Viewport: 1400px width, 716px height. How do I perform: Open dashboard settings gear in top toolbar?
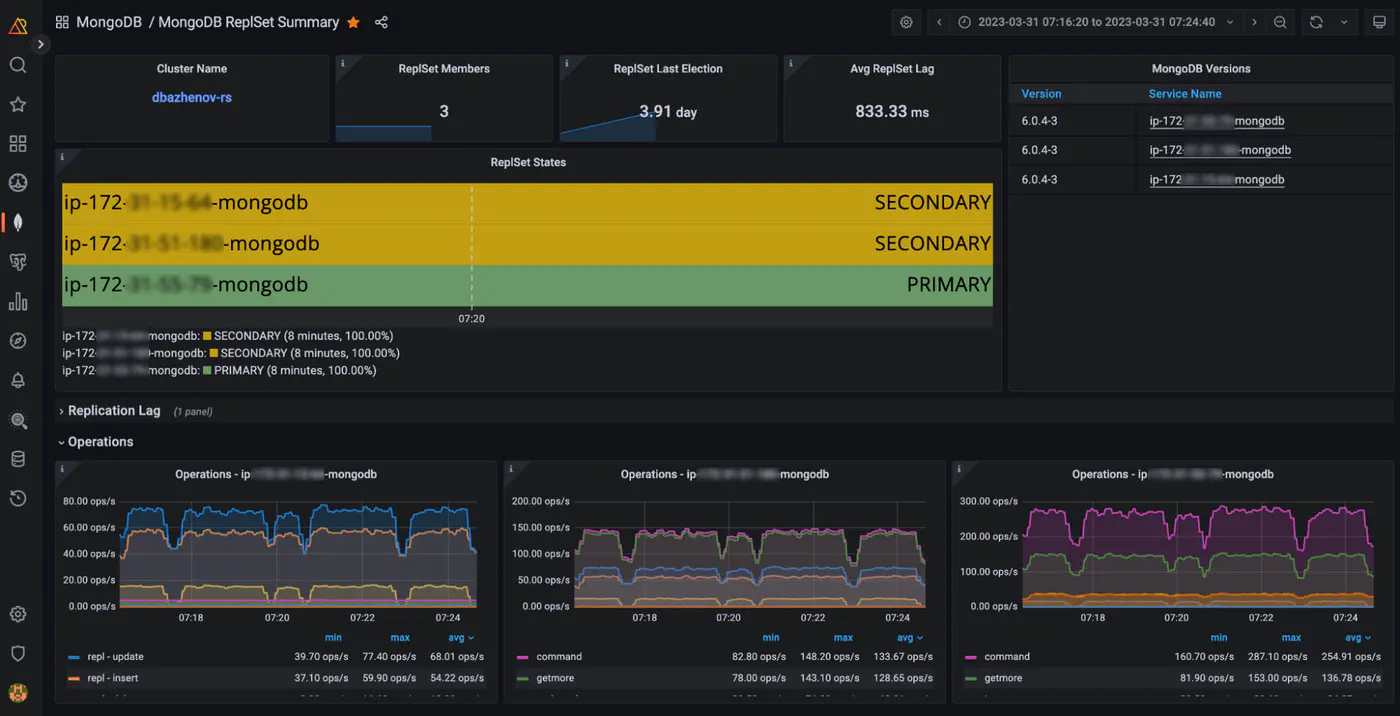pos(906,22)
